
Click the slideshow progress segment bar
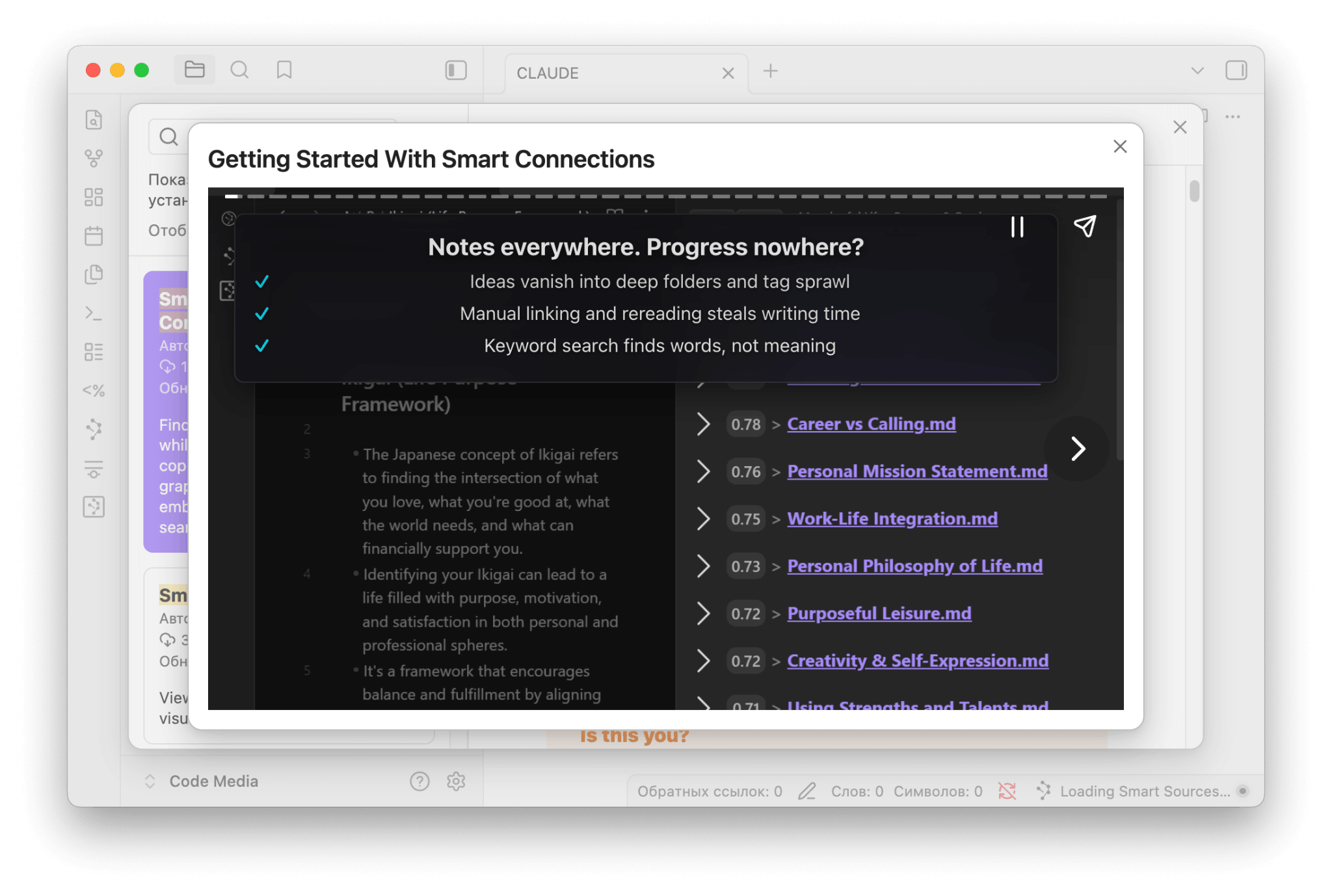pyautogui.click(x=666, y=196)
